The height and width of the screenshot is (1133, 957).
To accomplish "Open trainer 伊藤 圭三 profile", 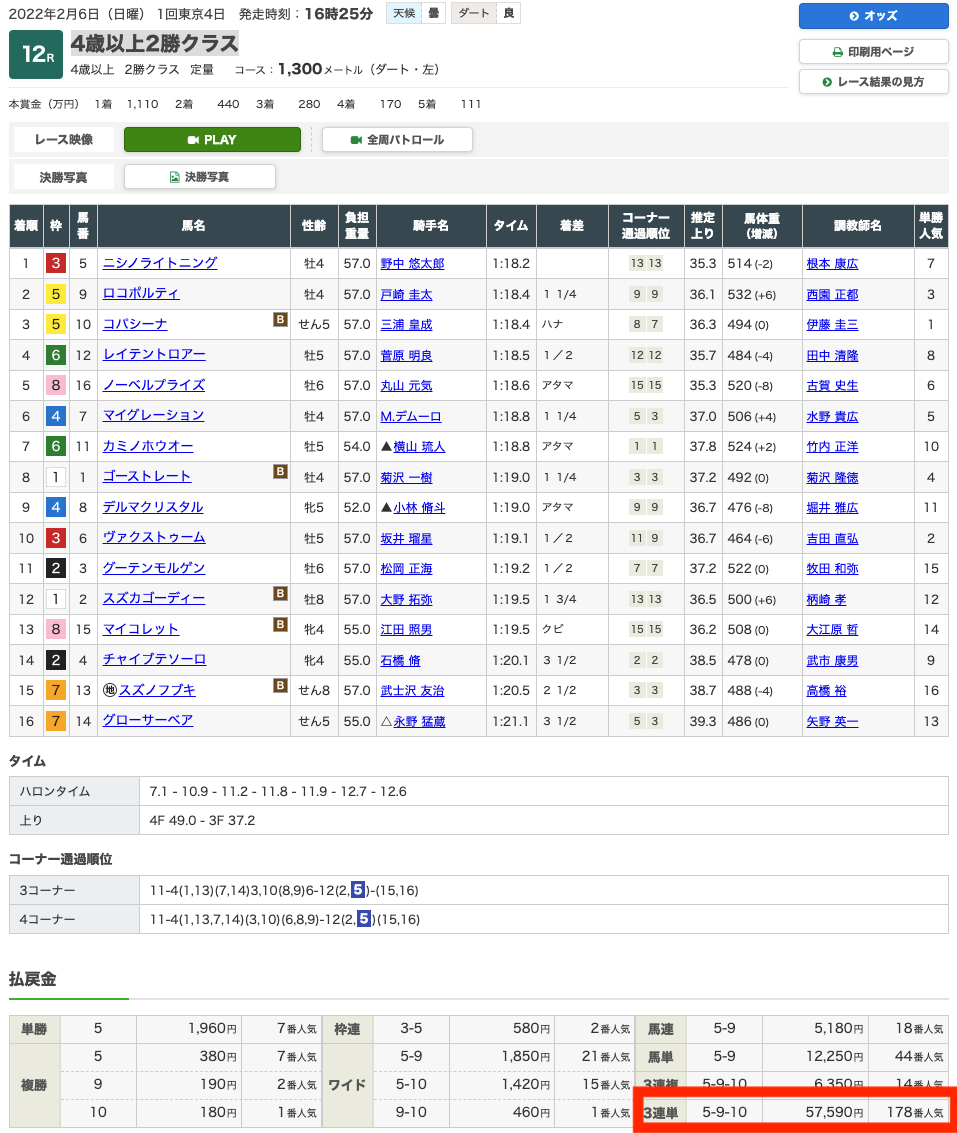I will (833, 324).
